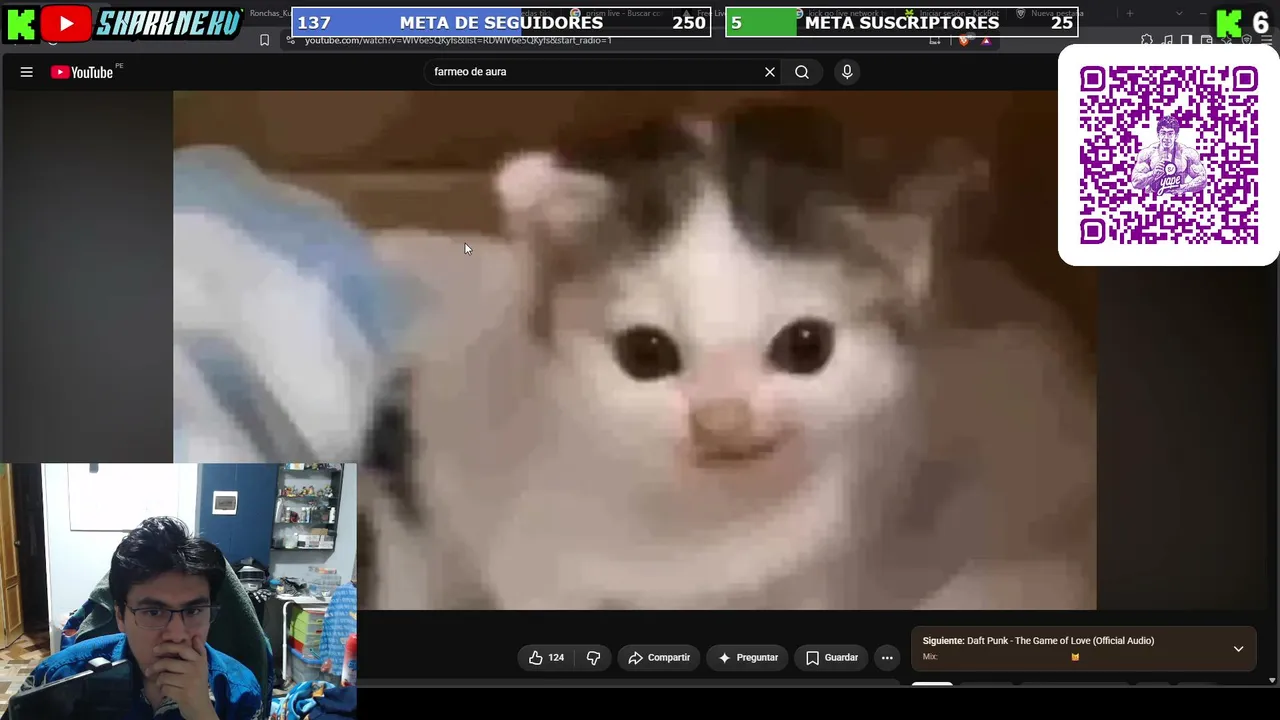The height and width of the screenshot is (720, 1280).
Task: Open the Compartir share dialog
Action: tap(659, 658)
